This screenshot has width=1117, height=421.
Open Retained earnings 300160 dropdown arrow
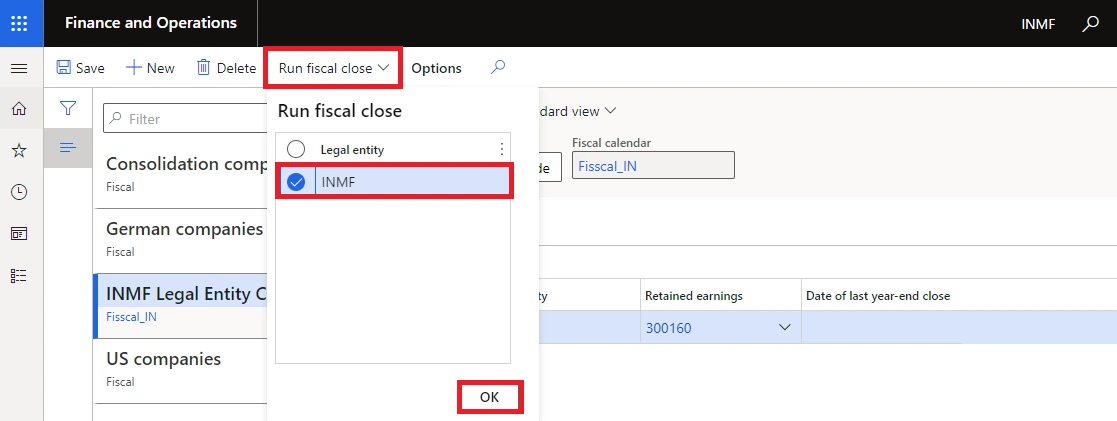point(785,328)
